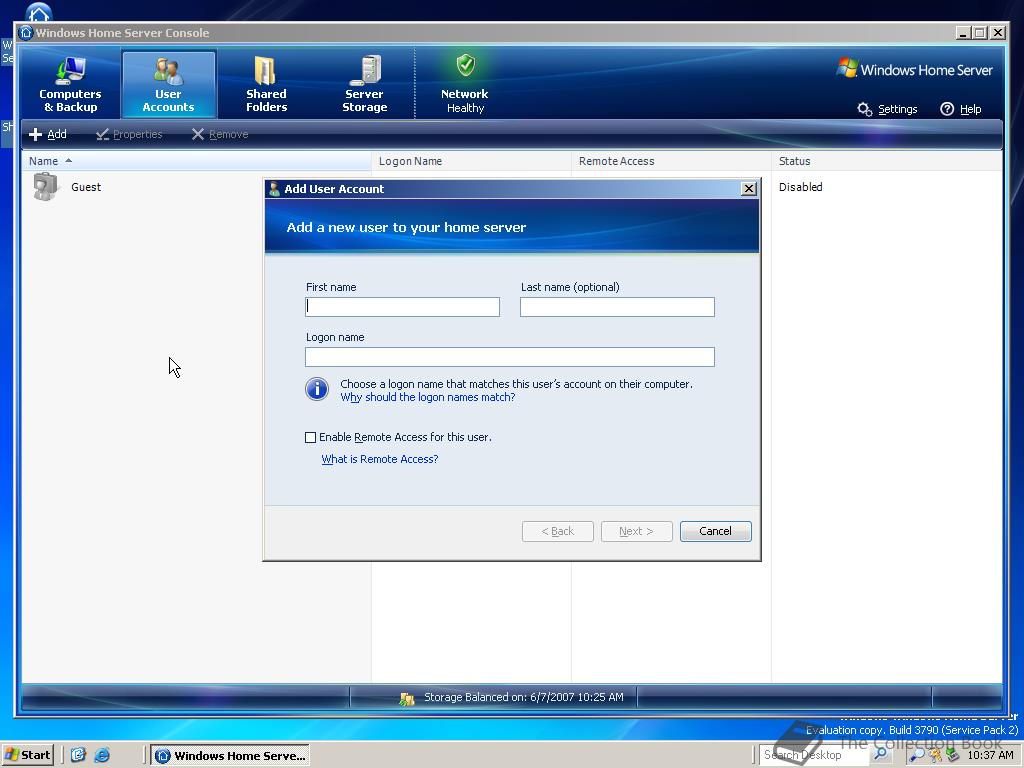Image resolution: width=1024 pixels, height=768 pixels.
Task: Open 'Why should the logon names match?' link
Action: pos(428,397)
